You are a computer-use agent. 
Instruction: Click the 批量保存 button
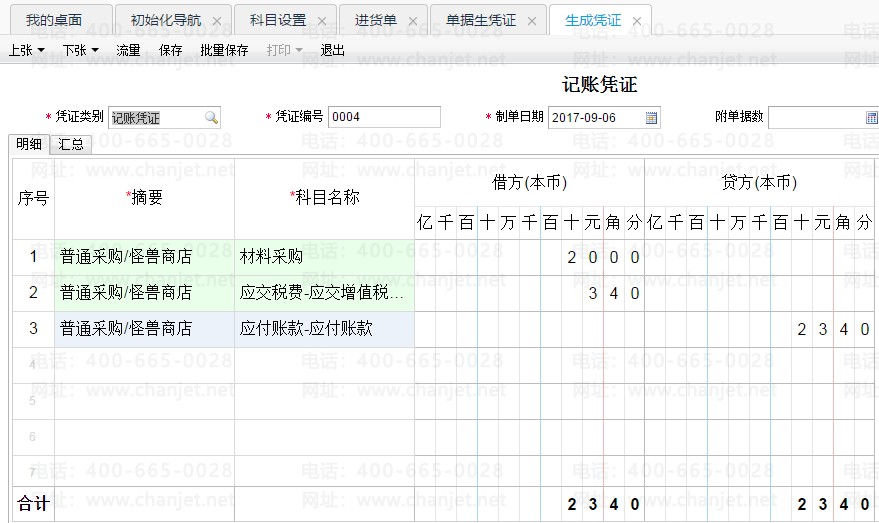(x=224, y=50)
